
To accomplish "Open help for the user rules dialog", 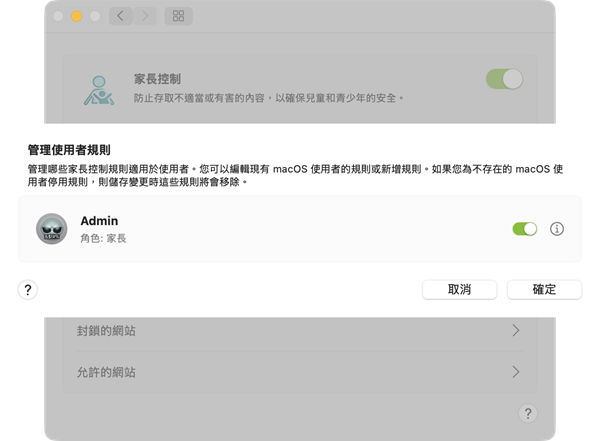I will coord(28,290).
